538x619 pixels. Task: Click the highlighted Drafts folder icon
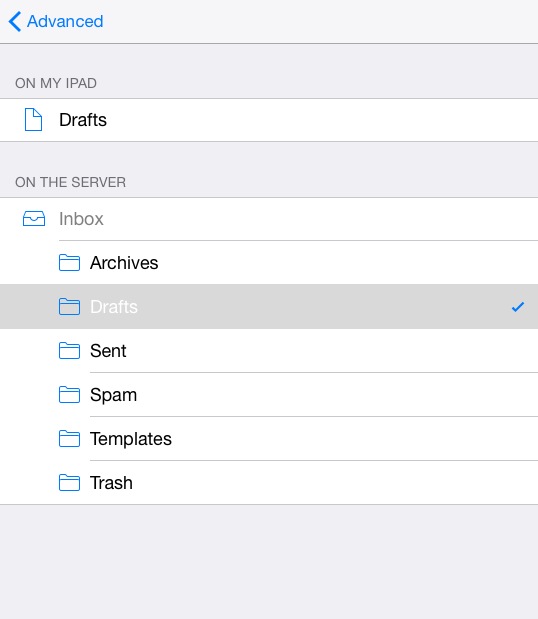click(69, 307)
